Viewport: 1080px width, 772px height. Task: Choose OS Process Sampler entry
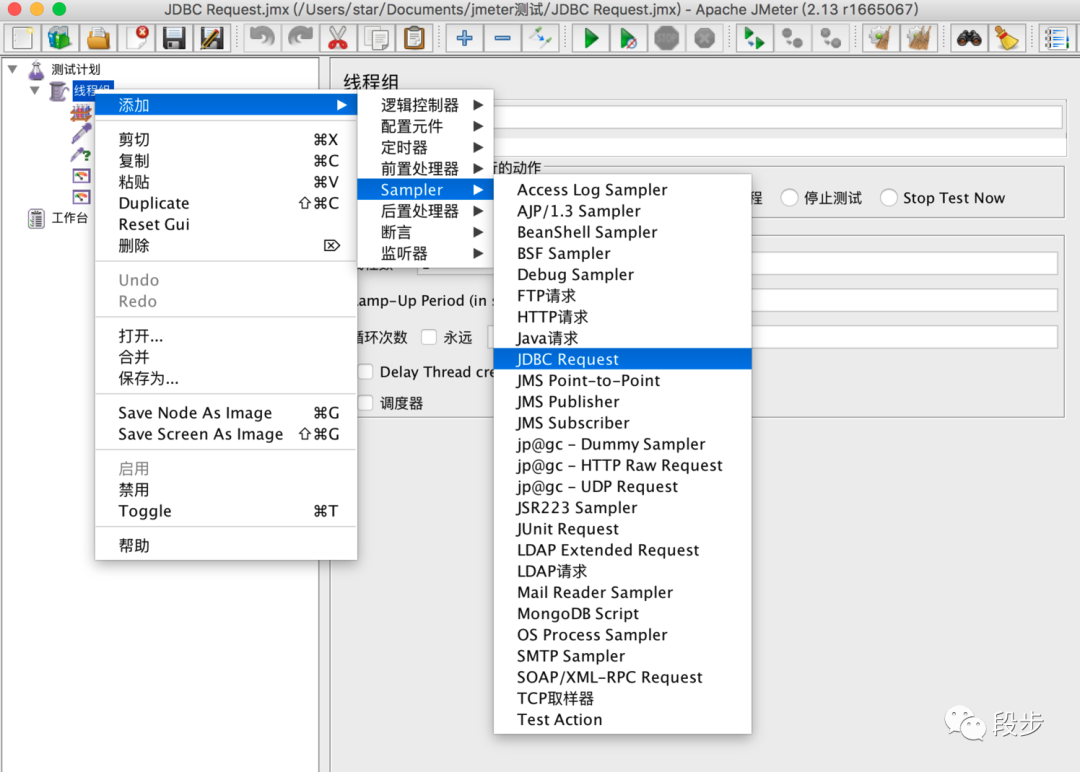click(623, 634)
